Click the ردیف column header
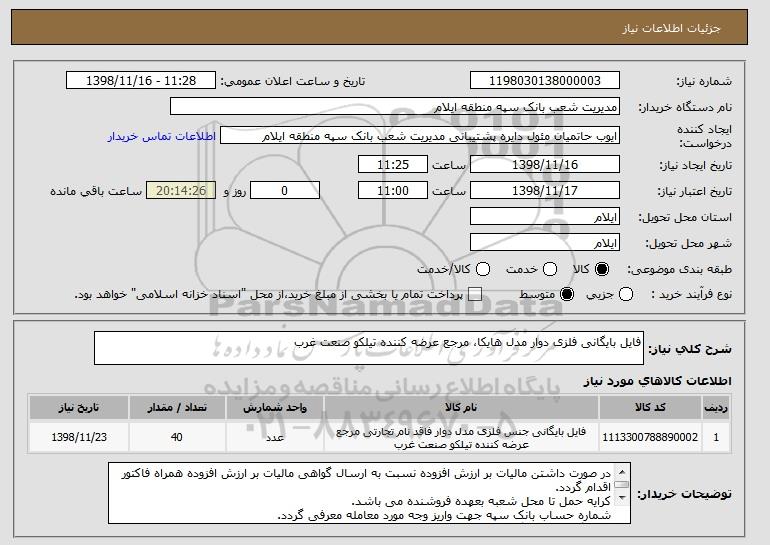 (x=716, y=408)
